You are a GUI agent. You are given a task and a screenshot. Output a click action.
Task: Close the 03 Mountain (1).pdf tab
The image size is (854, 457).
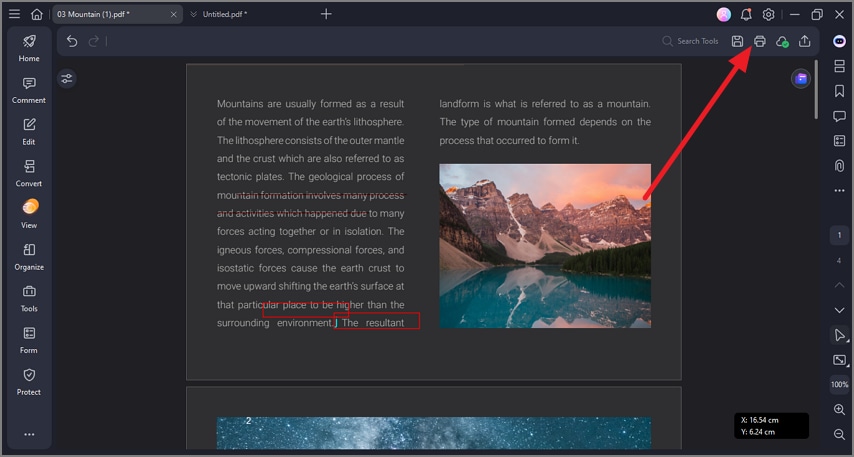[x=174, y=14]
